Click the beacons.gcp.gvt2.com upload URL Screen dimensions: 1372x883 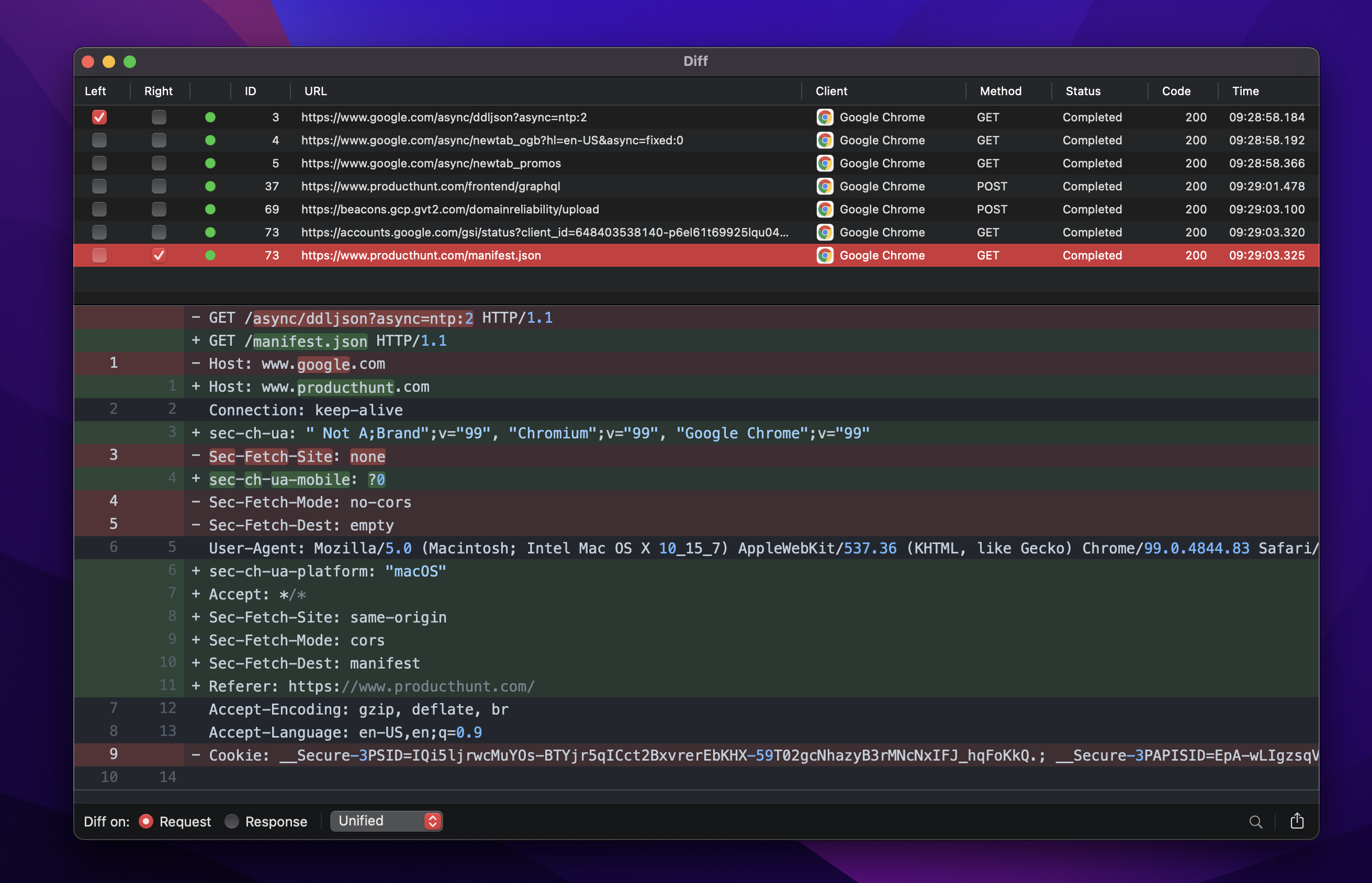(x=450, y=209)
